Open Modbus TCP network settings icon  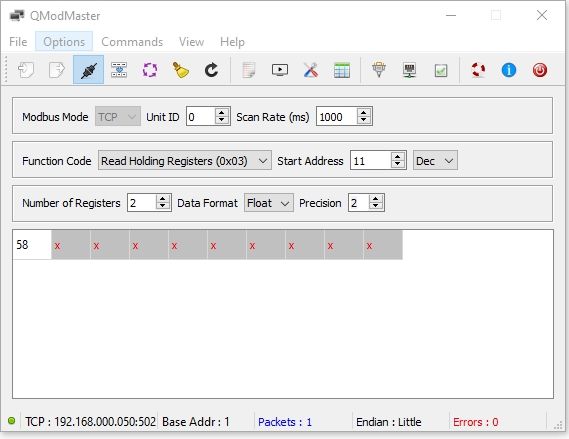coord(410,70)
